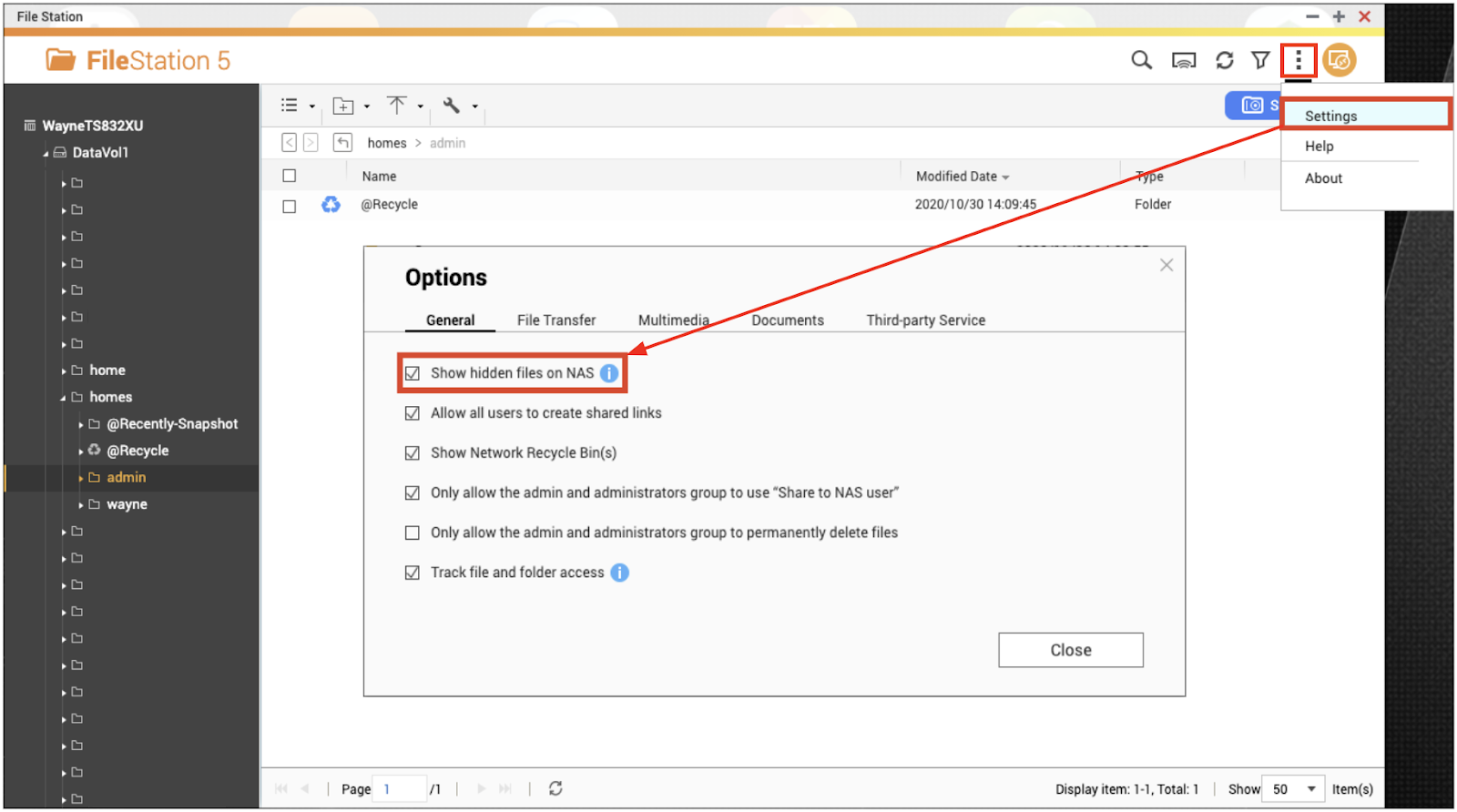Click the Page number input field
Viewport: 1457px width, 812px height.
tap(401, 789)
